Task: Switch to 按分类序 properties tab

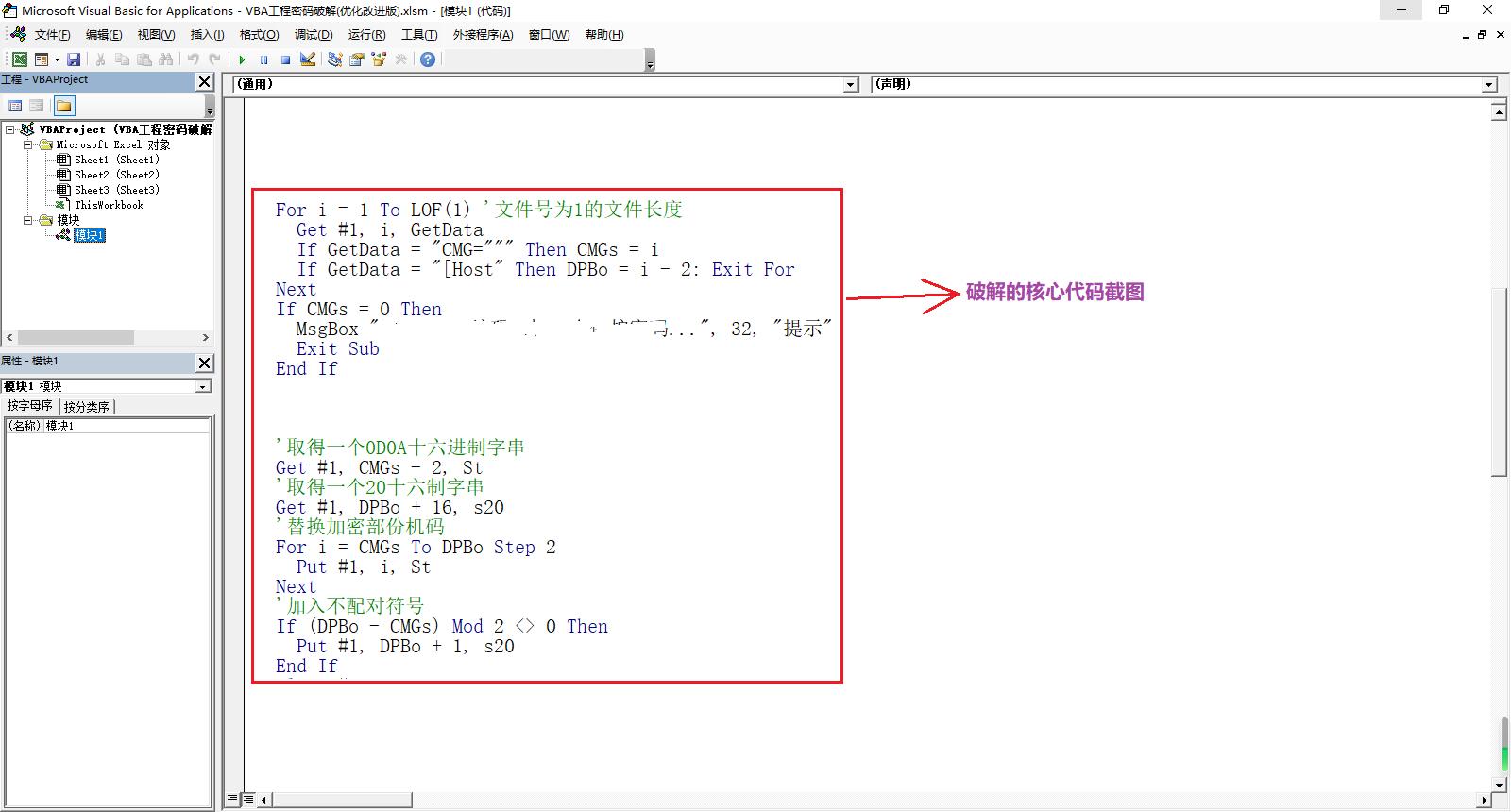Action: click(x=87, y=407)
